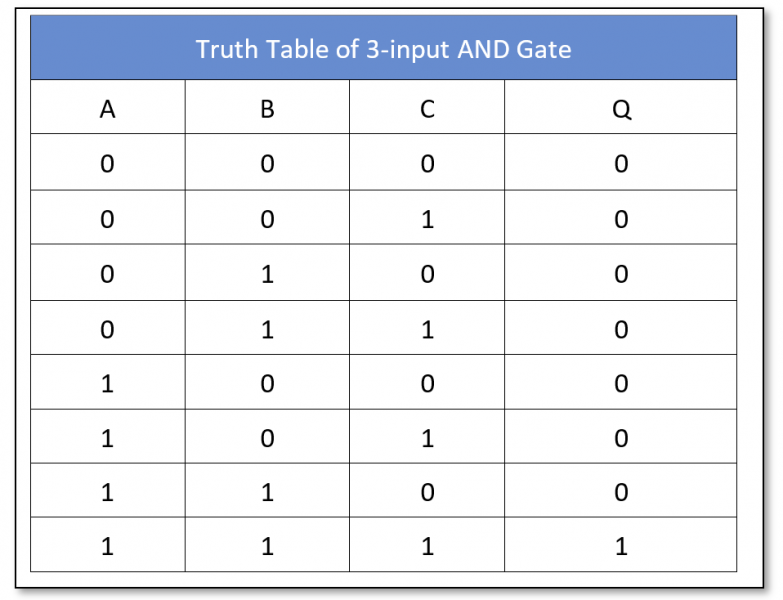Screen dimensions: 783x600
Task: Select column header A
Action: [107, 107]
